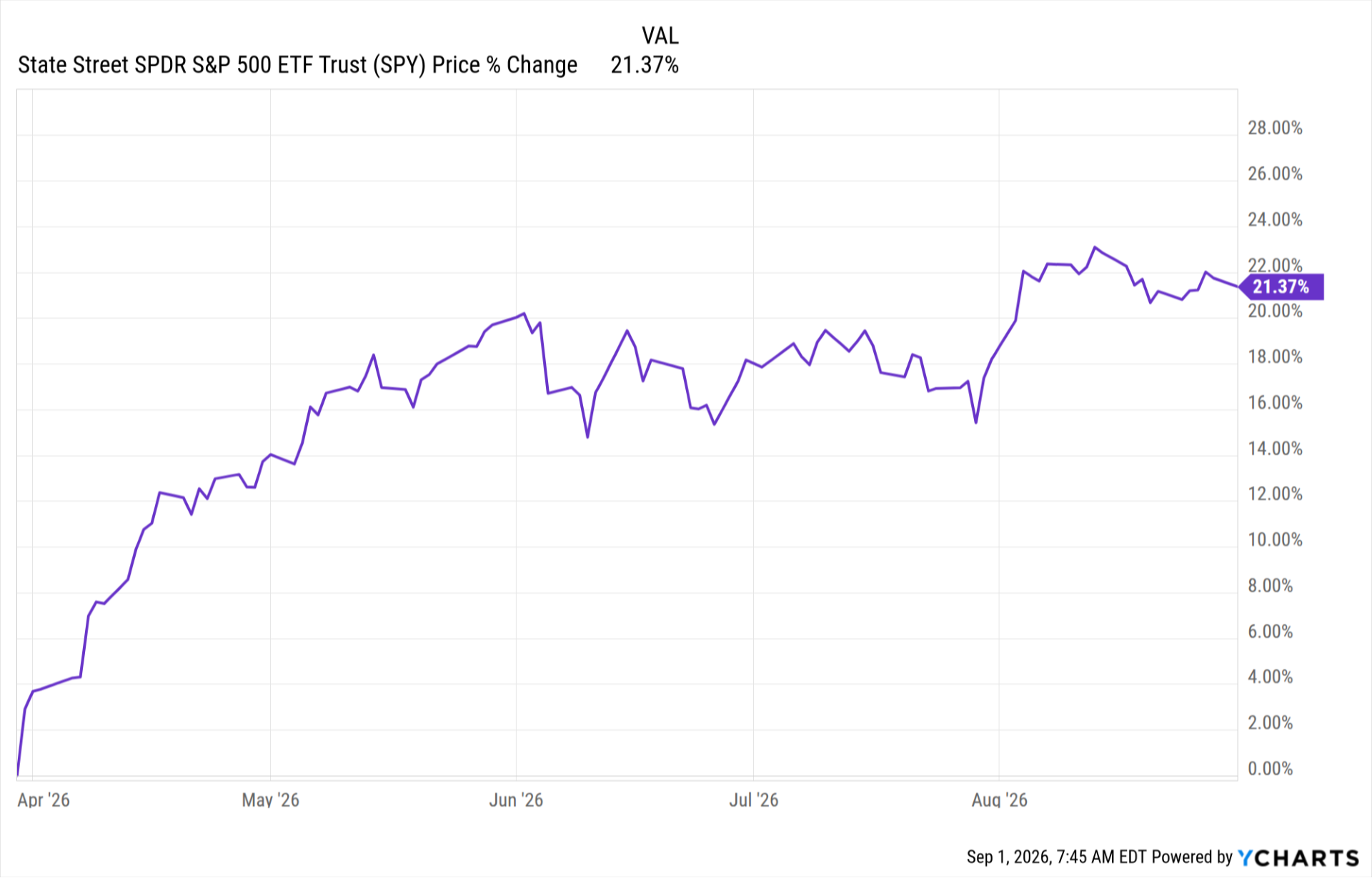Screen dimensions: 1372x878
Task: Select the Jun '26 axis label
Action: (x=516, y=799)
